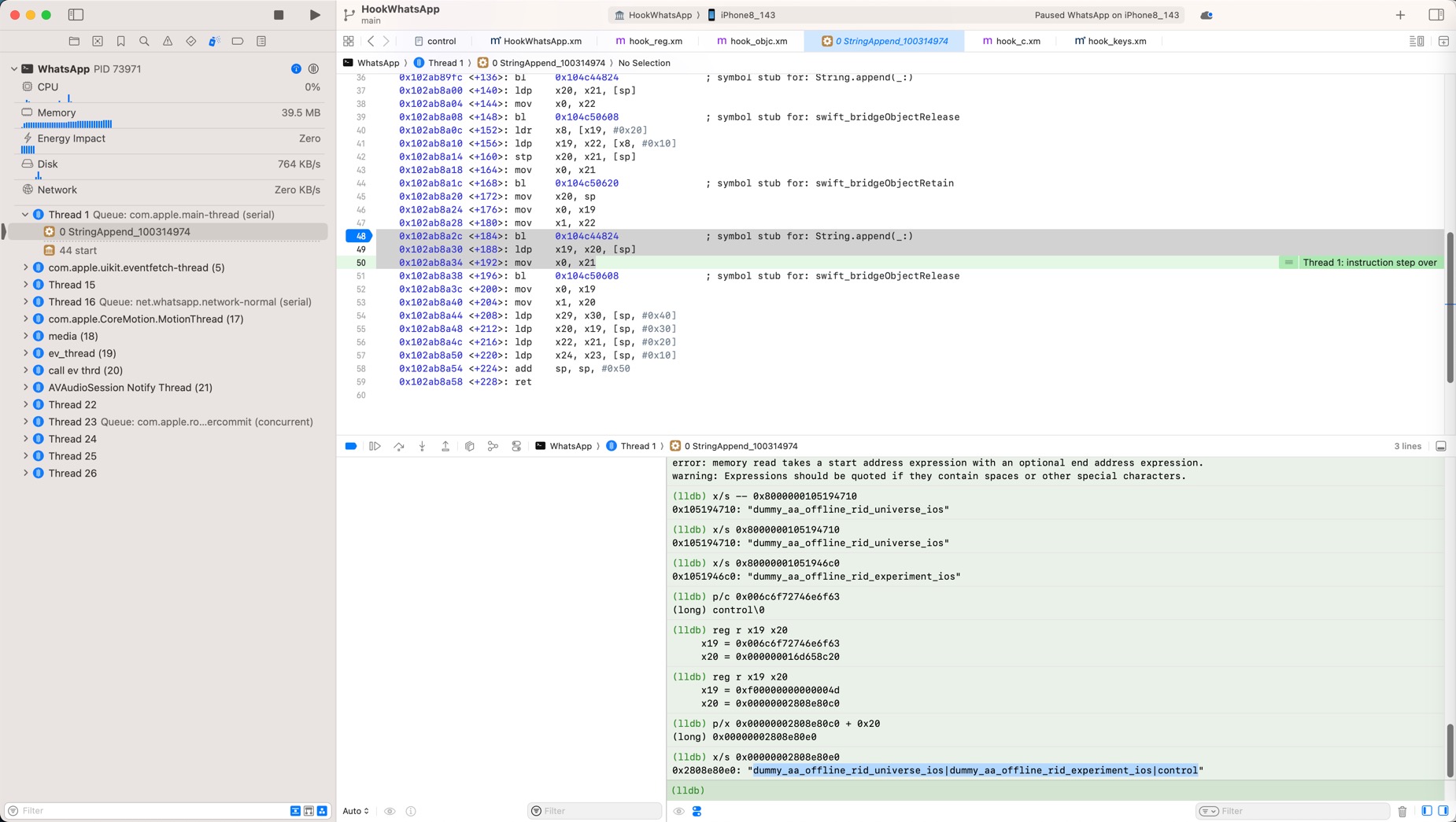Expand Thread 15
The width and height of the screenshot is (1456, 822).
point(25,285)
